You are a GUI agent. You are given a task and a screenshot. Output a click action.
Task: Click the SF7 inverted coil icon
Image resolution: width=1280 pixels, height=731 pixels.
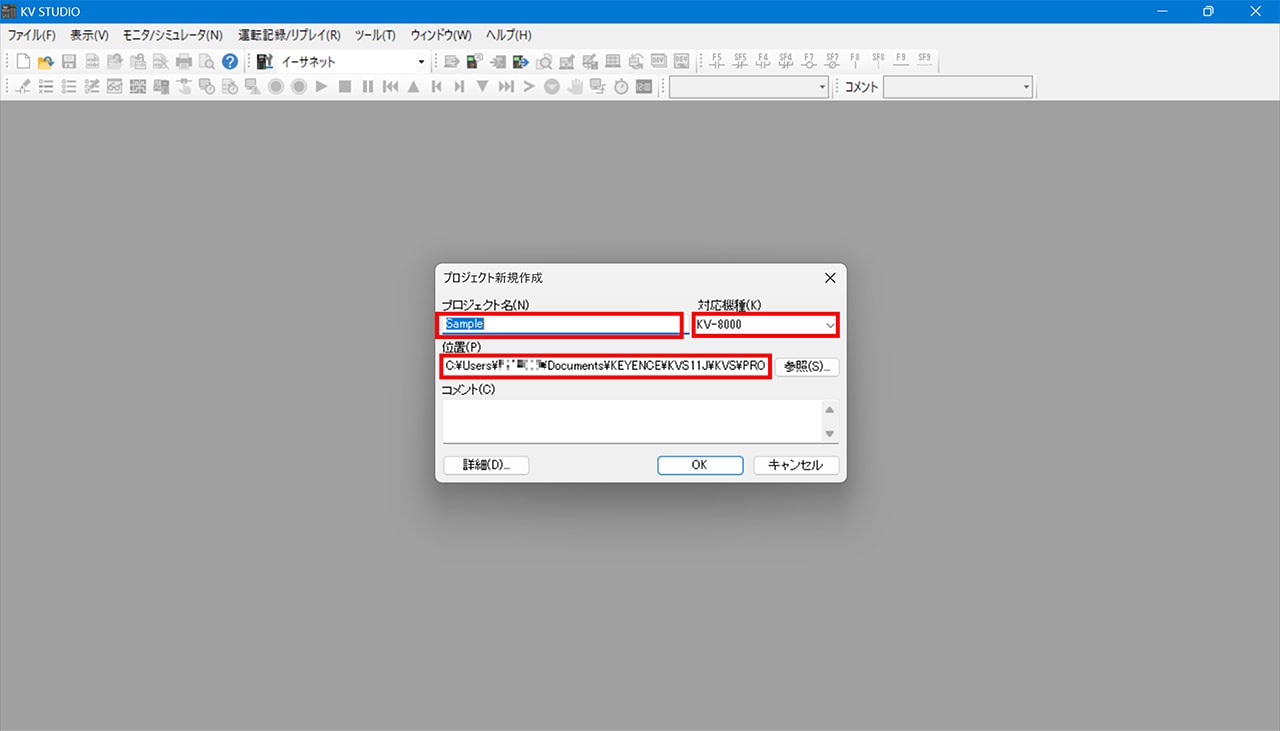click(x=831, y=61)
